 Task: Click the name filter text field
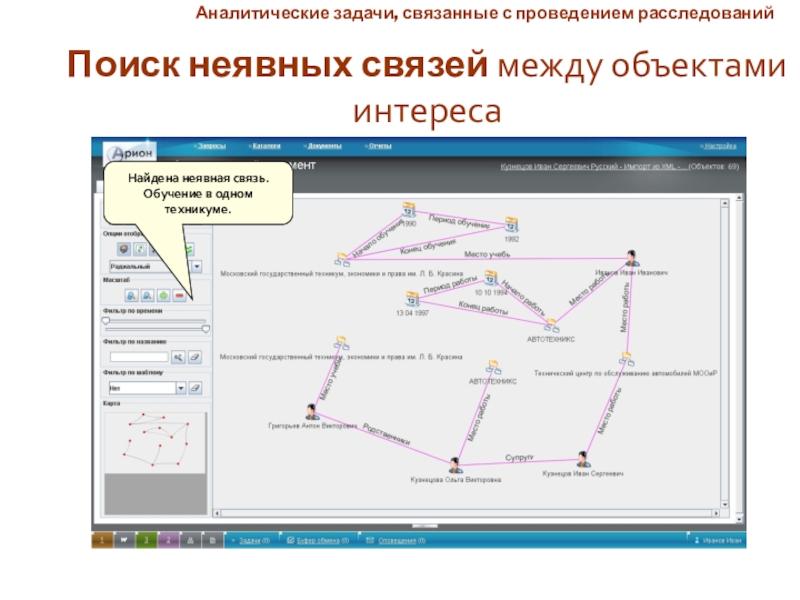pos(138,356)
